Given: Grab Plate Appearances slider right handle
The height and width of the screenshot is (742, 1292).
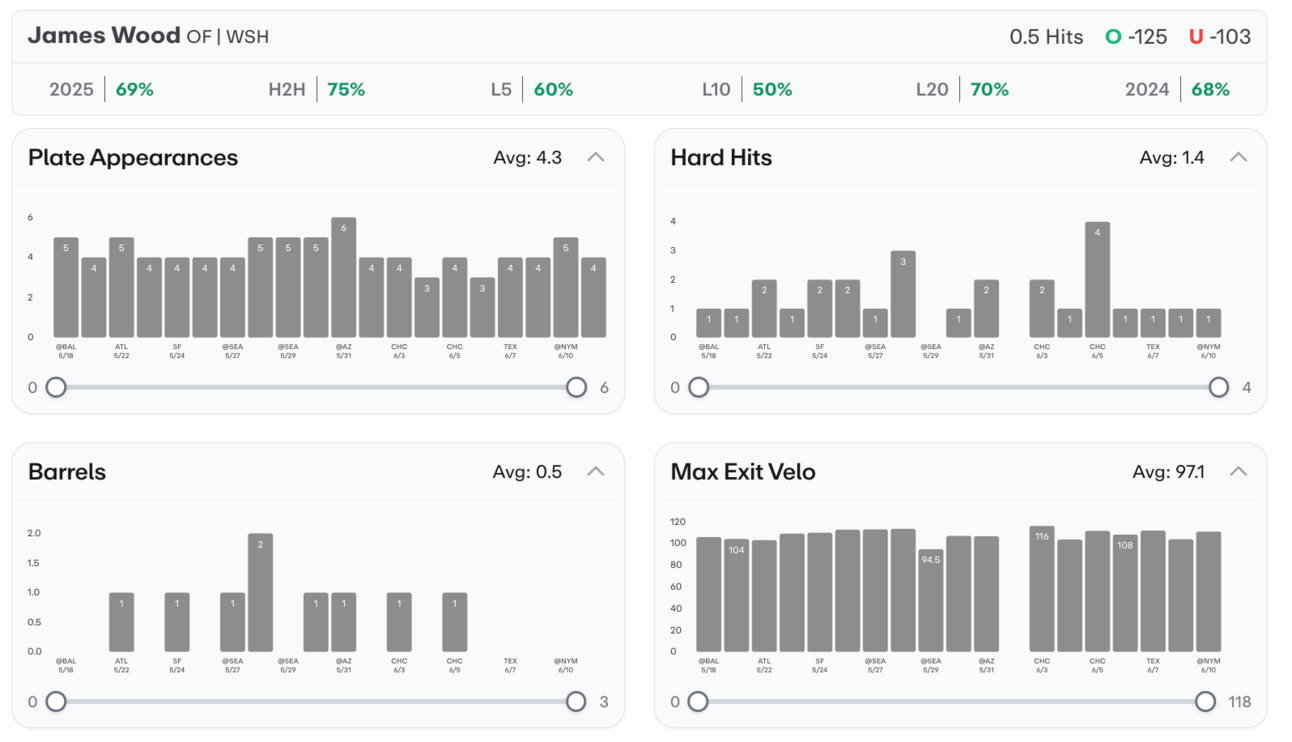Looking at the screenshot, I should 576,387.
